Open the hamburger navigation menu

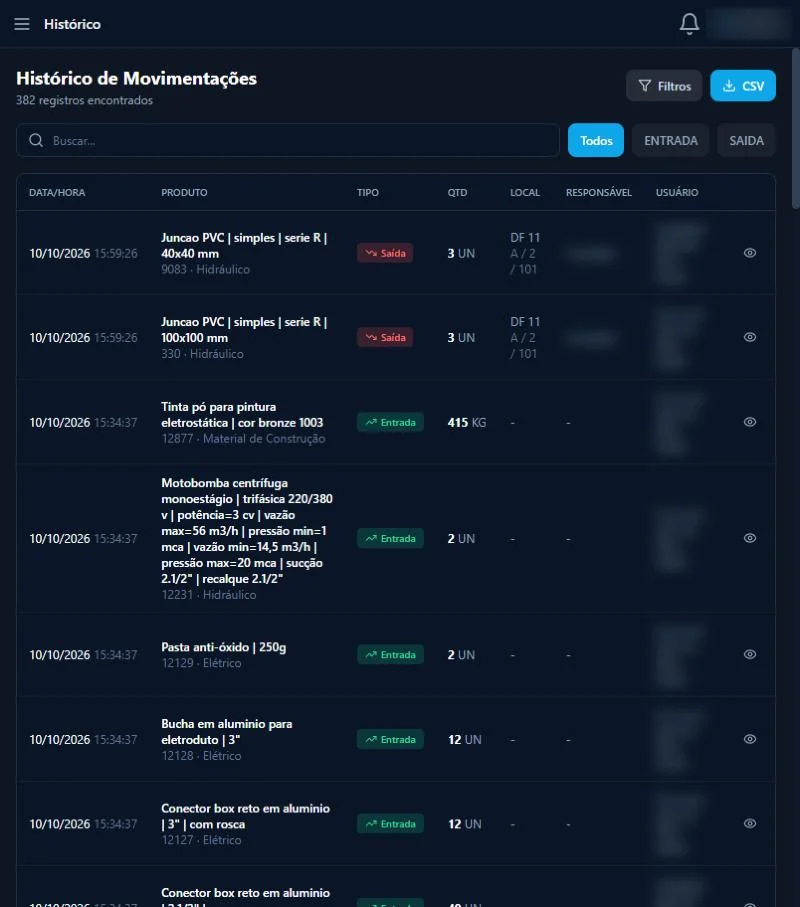(22, 24)
